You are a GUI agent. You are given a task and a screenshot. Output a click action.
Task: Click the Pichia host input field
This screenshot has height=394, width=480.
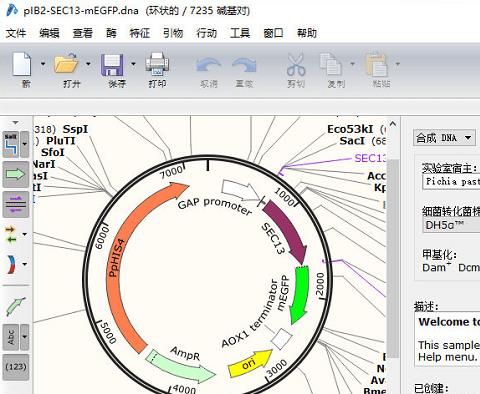[x=451, y=182]
